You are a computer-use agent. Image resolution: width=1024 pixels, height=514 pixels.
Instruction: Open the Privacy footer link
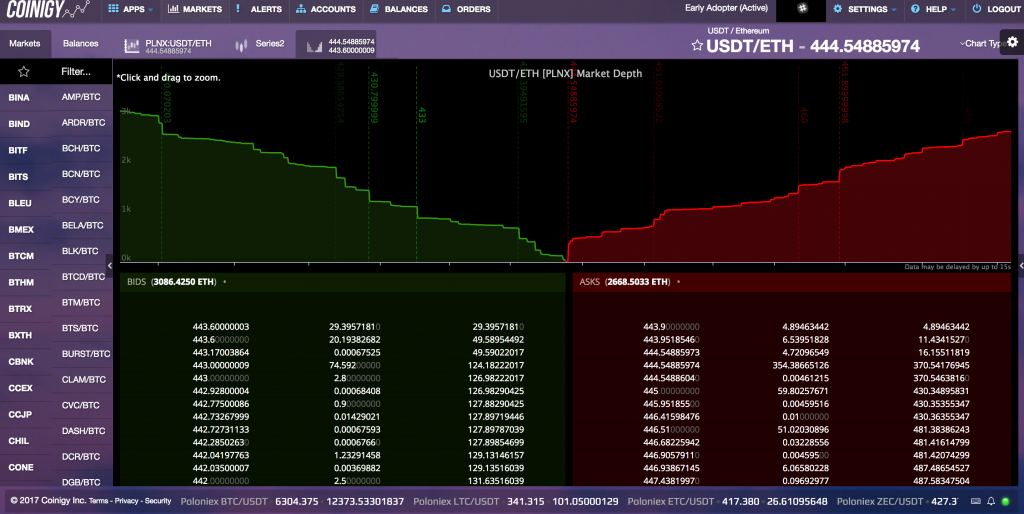pos(127,501)
